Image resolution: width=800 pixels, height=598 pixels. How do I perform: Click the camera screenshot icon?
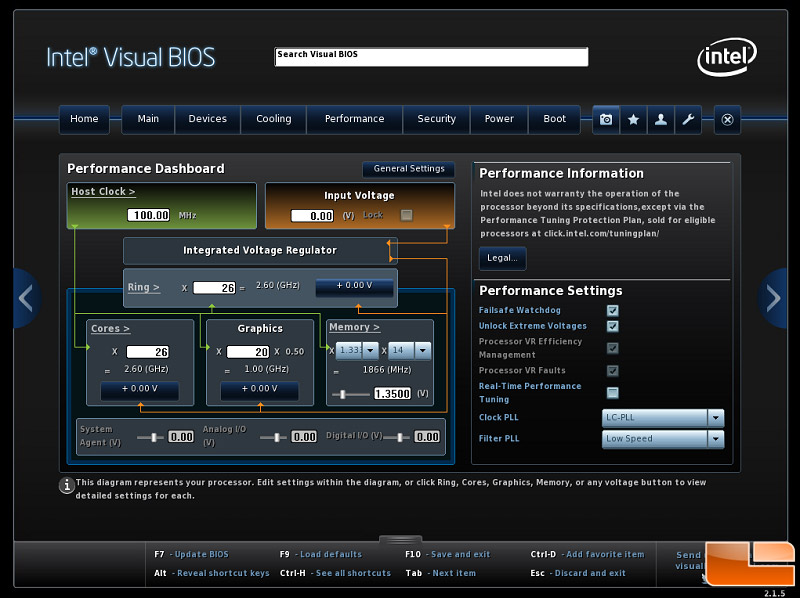[x=606, y=119]
